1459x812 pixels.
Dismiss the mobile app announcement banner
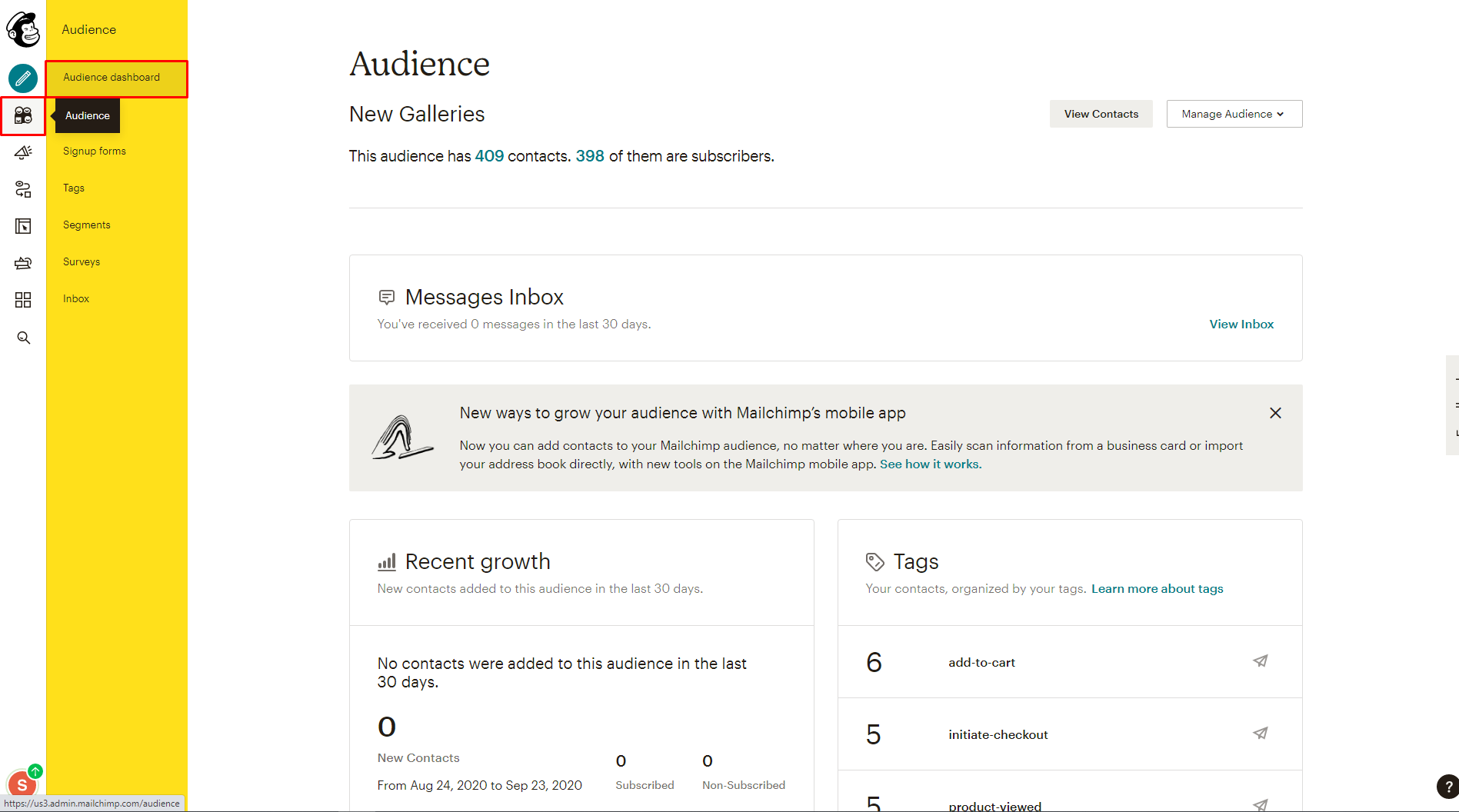coord(1275,413)
